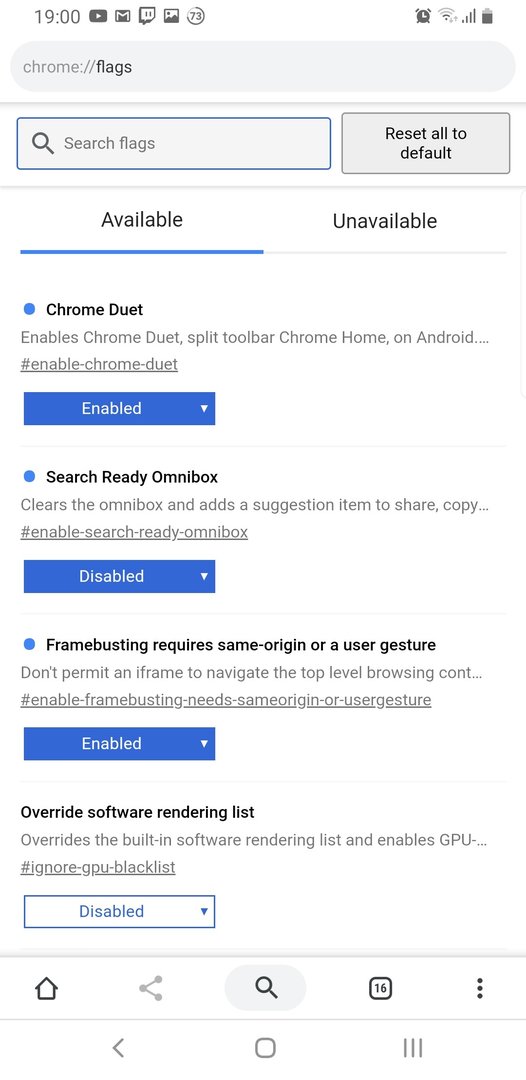This screenshot has height=1080, width=526.
Task: Follow the #ignore-gpu-blacklist link
Action: coord(98,867)
